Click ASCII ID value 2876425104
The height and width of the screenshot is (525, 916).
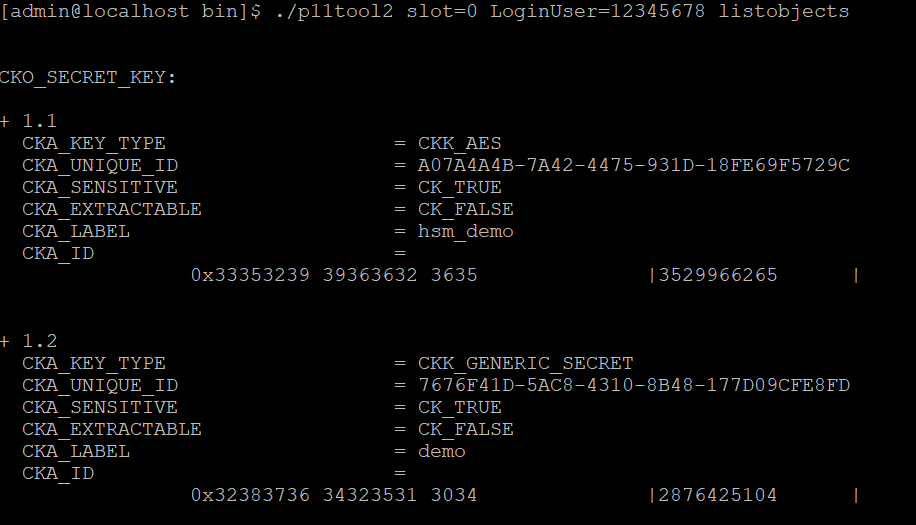(718, 495)
